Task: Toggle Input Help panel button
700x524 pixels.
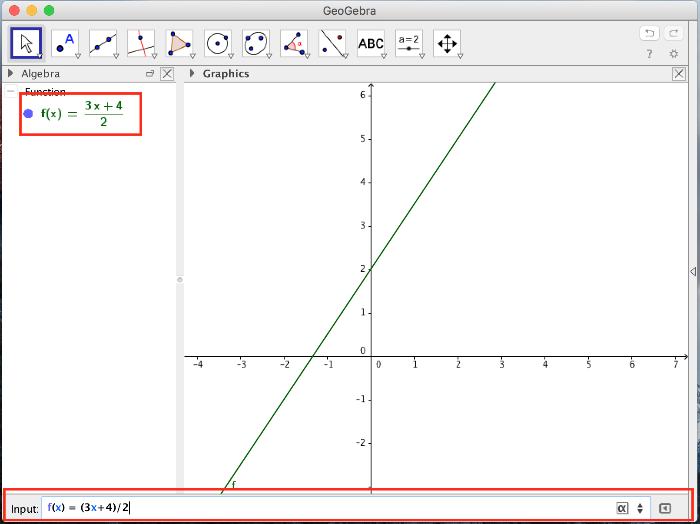Action: [665, 508]
